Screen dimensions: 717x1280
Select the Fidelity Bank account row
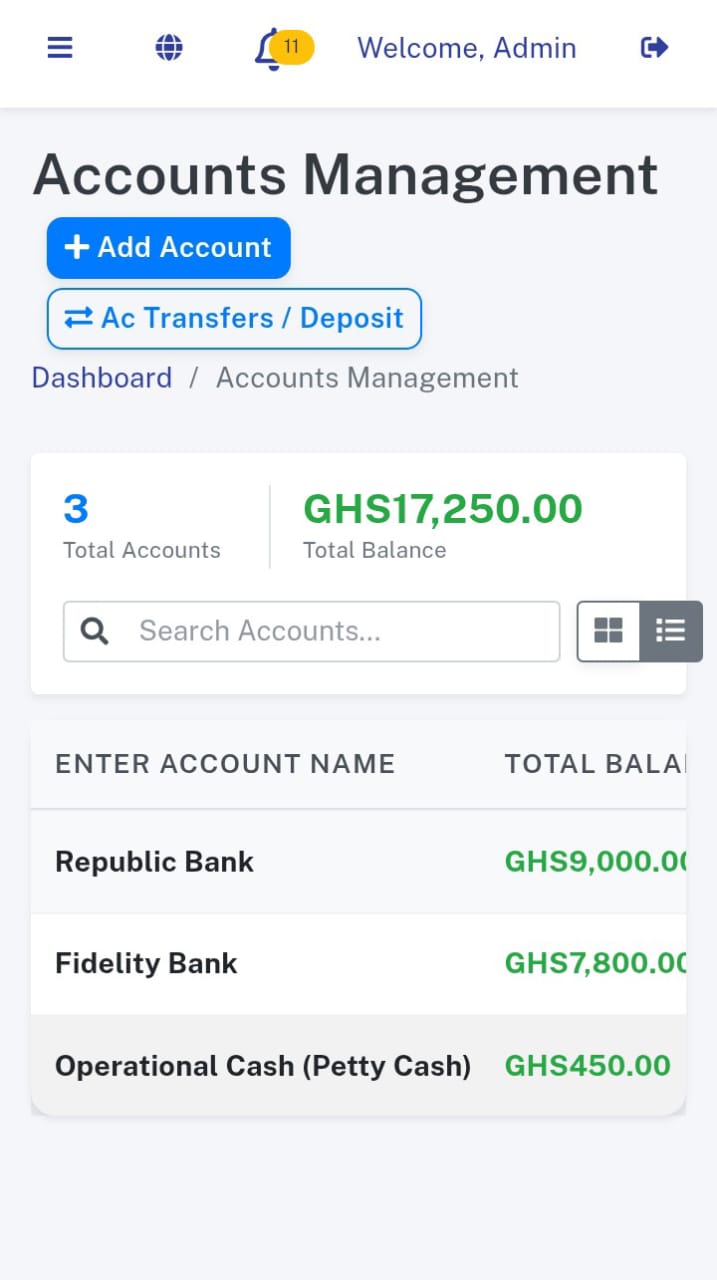[x=146, y=963]
